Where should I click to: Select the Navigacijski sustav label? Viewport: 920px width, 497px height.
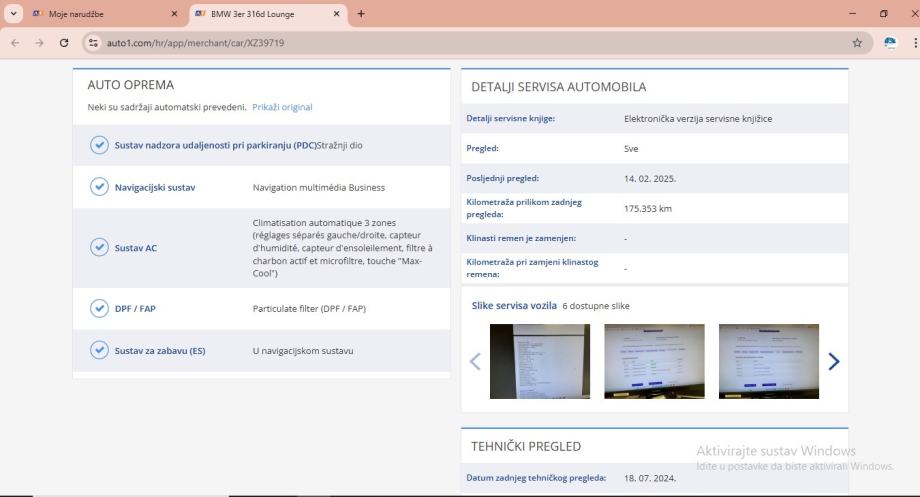tap(155, 188)
